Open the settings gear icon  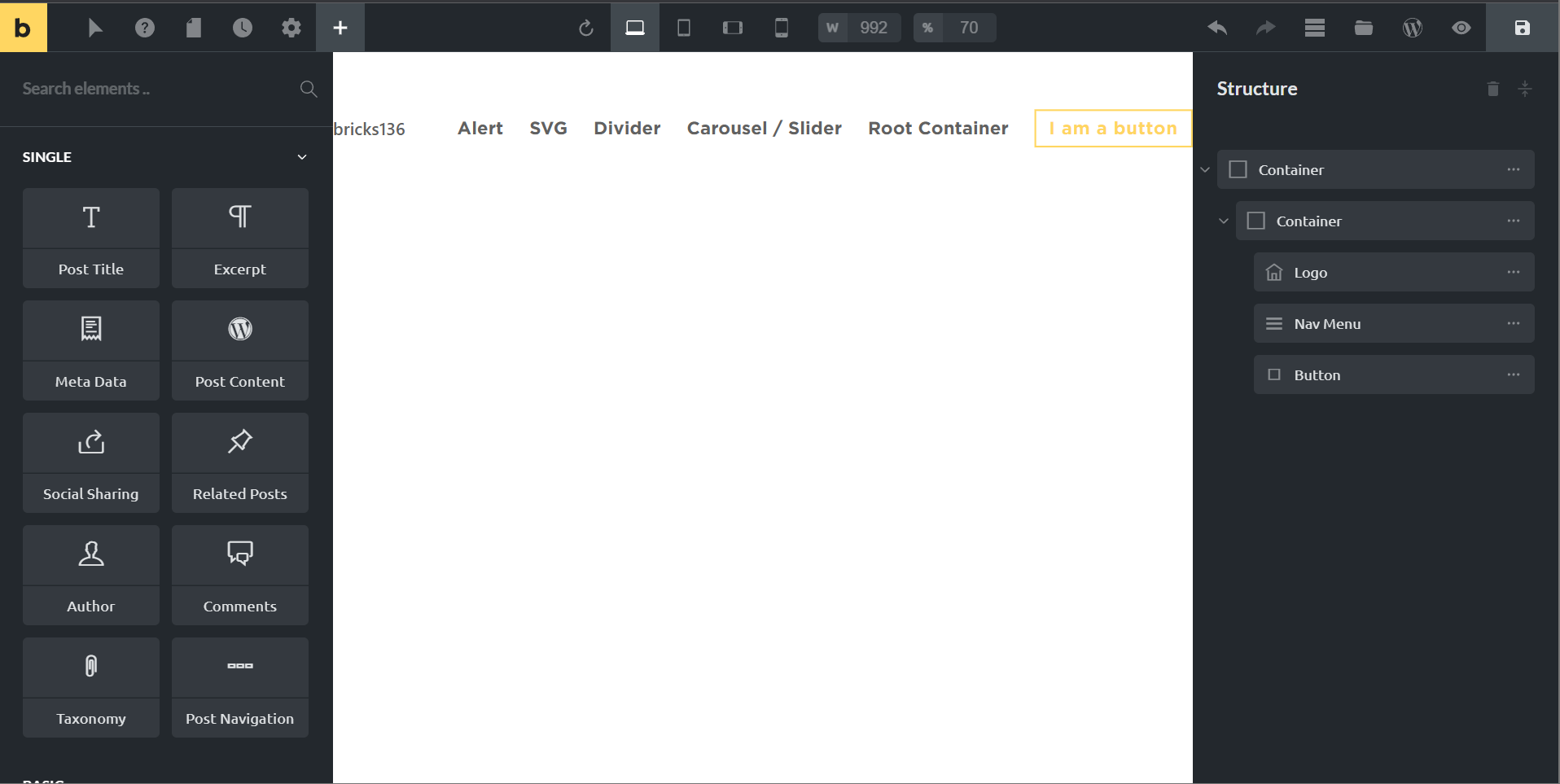pyautogui.click(x=291, y=28)
